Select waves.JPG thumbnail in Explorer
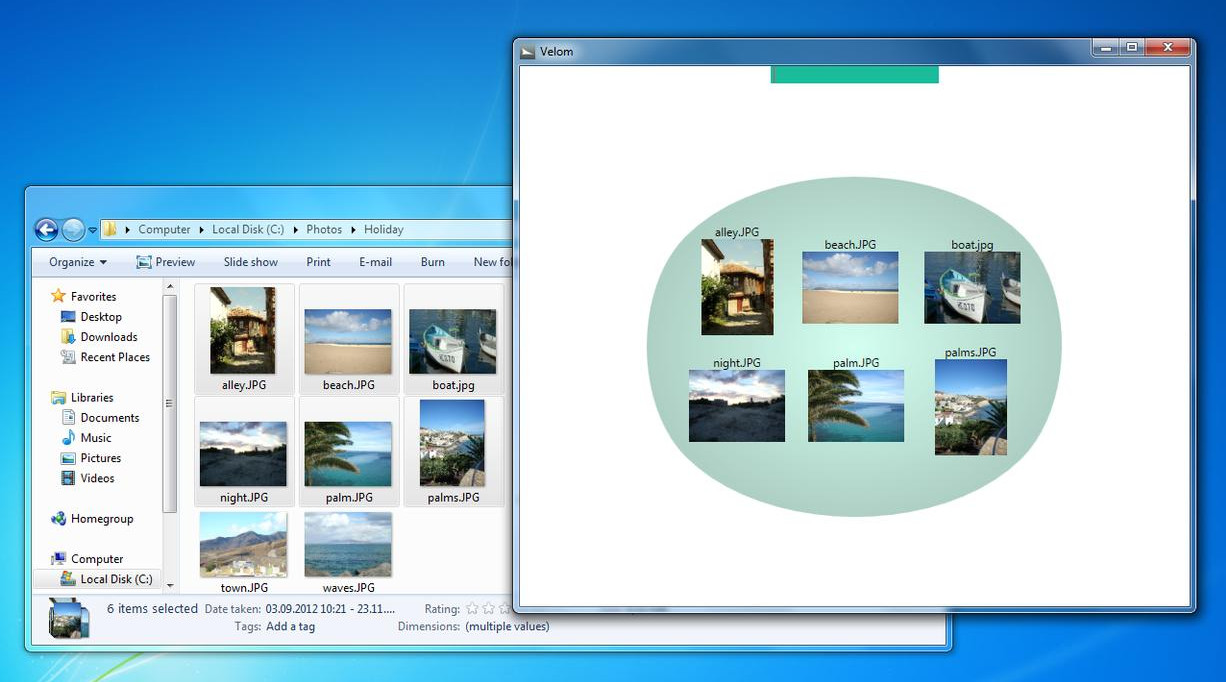Screen dimensions: 1226x682 [x=348, y=545]
